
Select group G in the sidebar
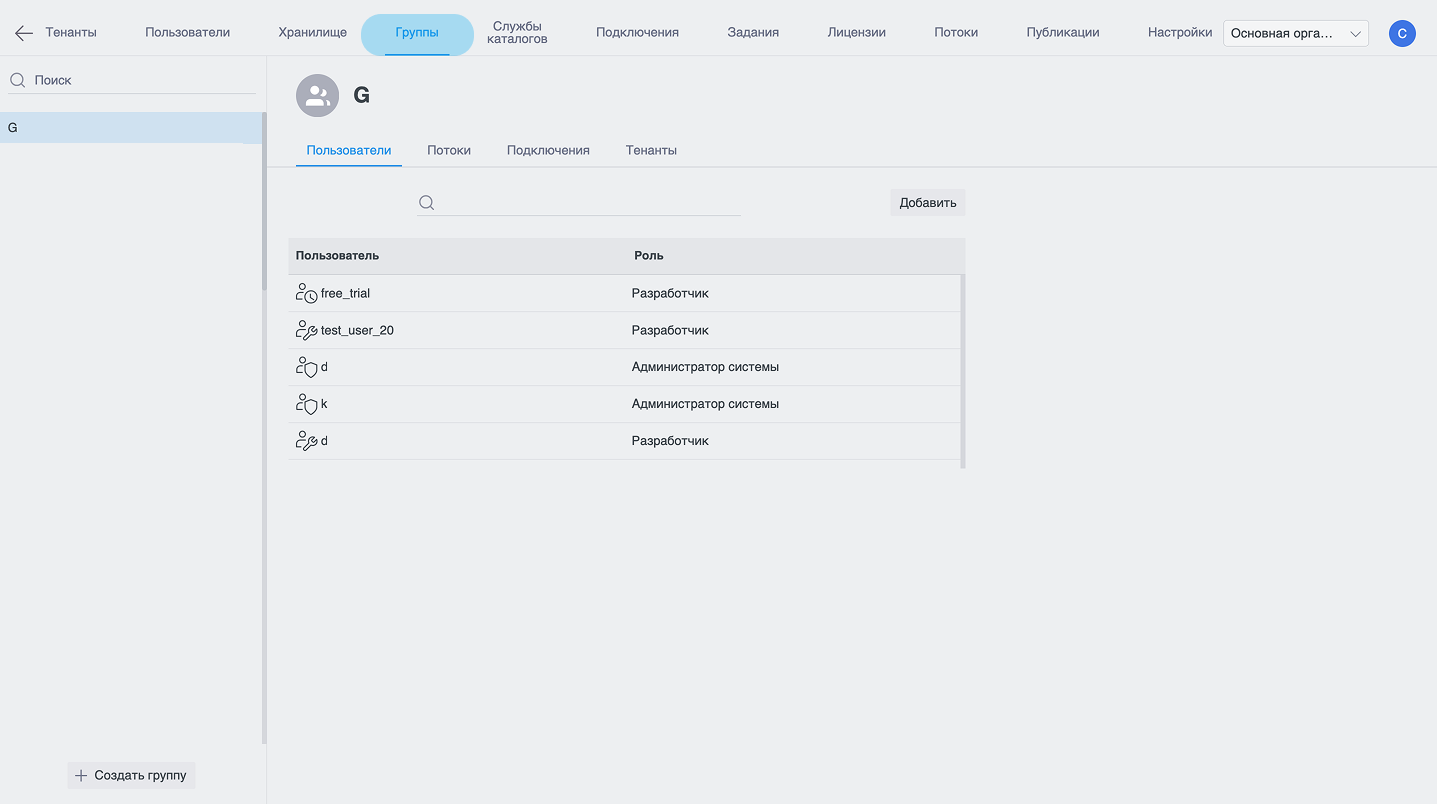tap(130, 128)
